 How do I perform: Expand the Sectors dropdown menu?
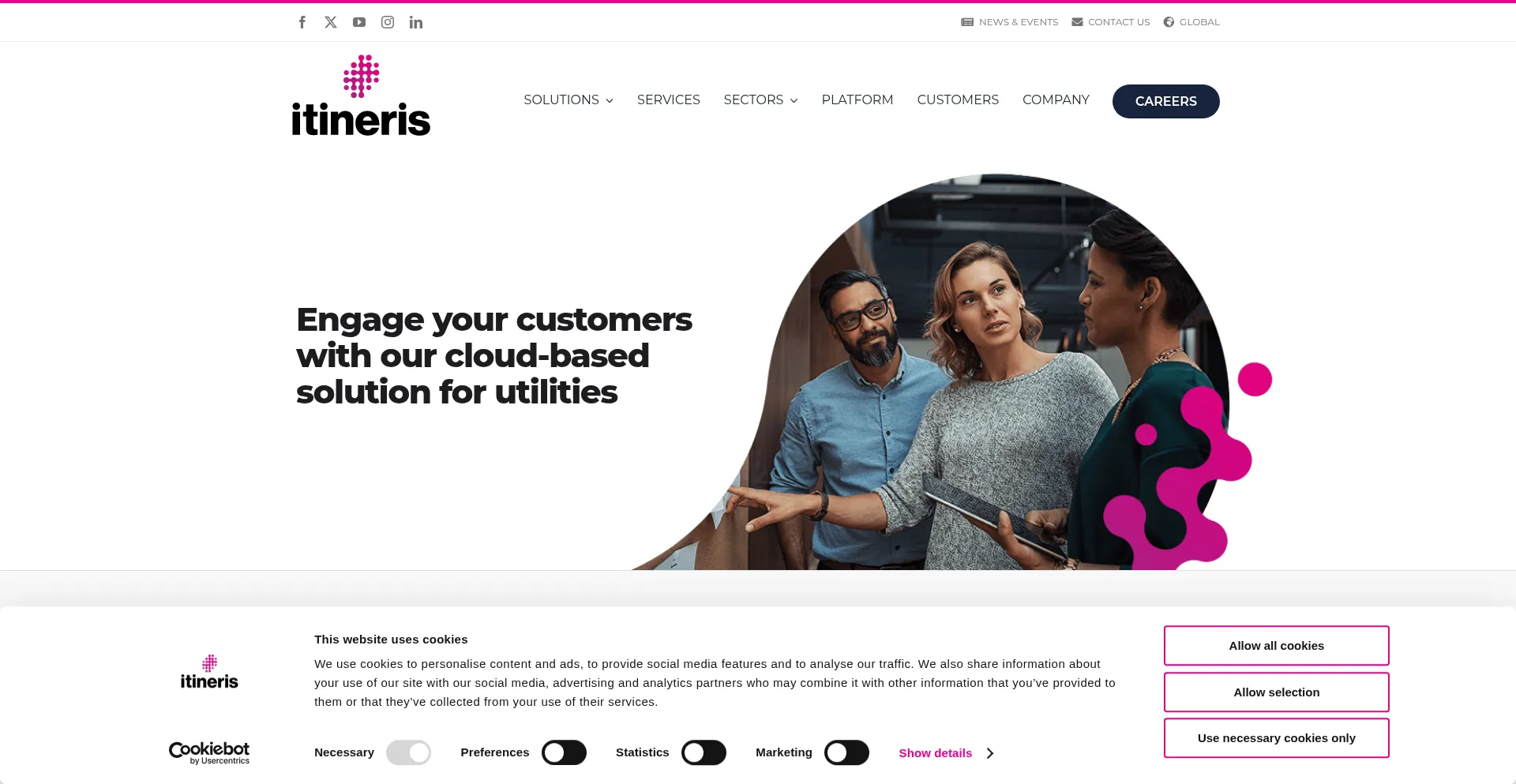tap(760, 100)
